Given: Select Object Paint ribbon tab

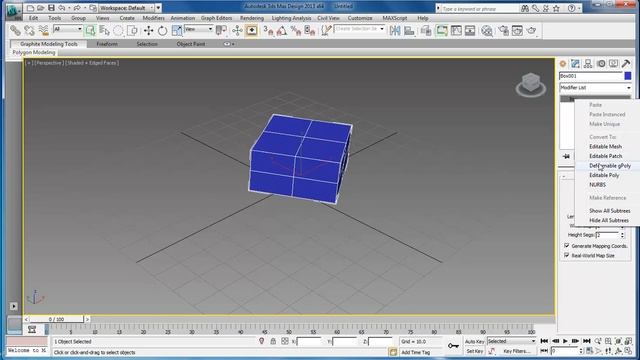Looking at the screenshot, I should pyautogui.click(x=191, y=44).
